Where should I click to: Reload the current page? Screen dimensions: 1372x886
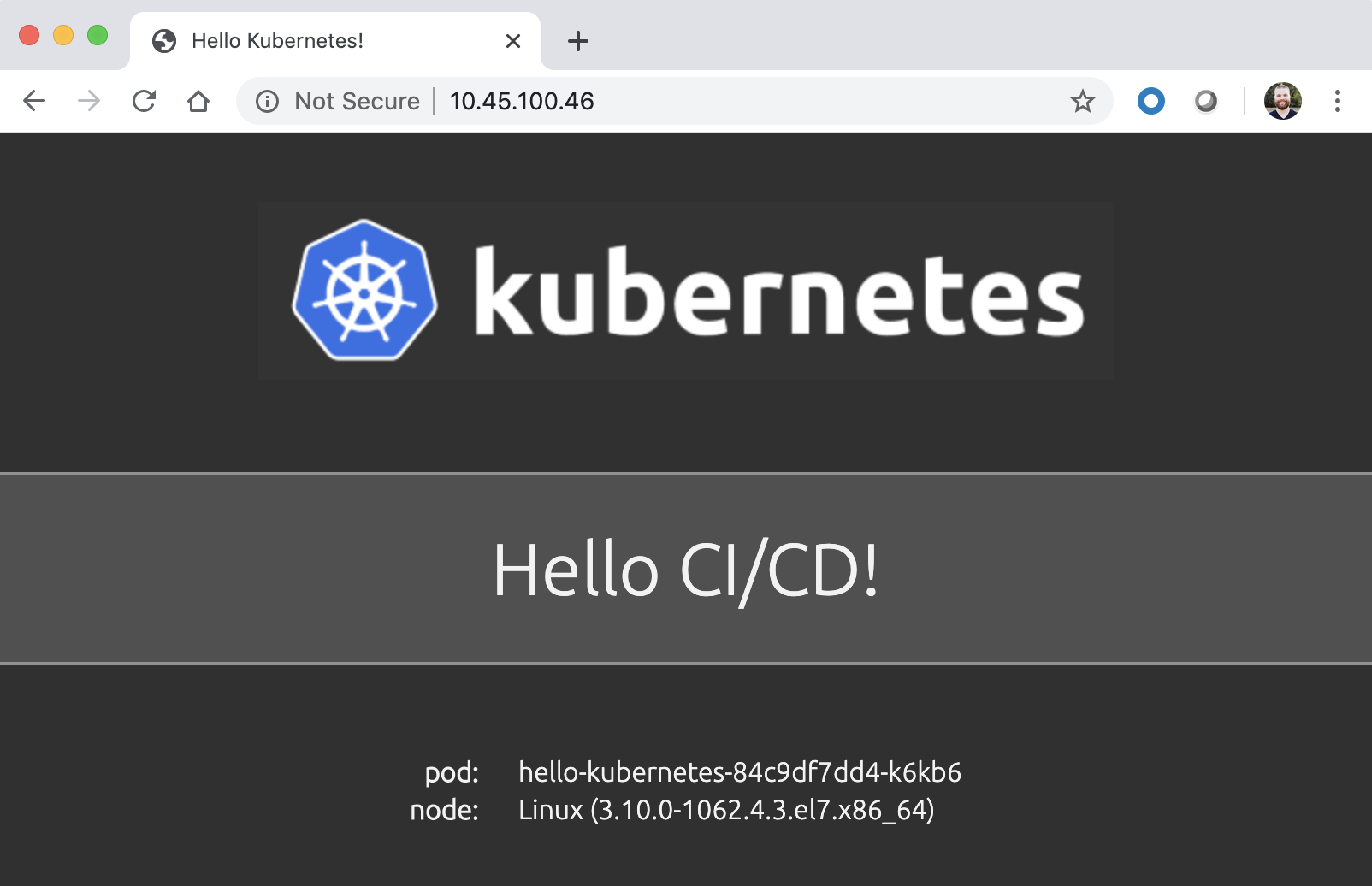(144, 101)
